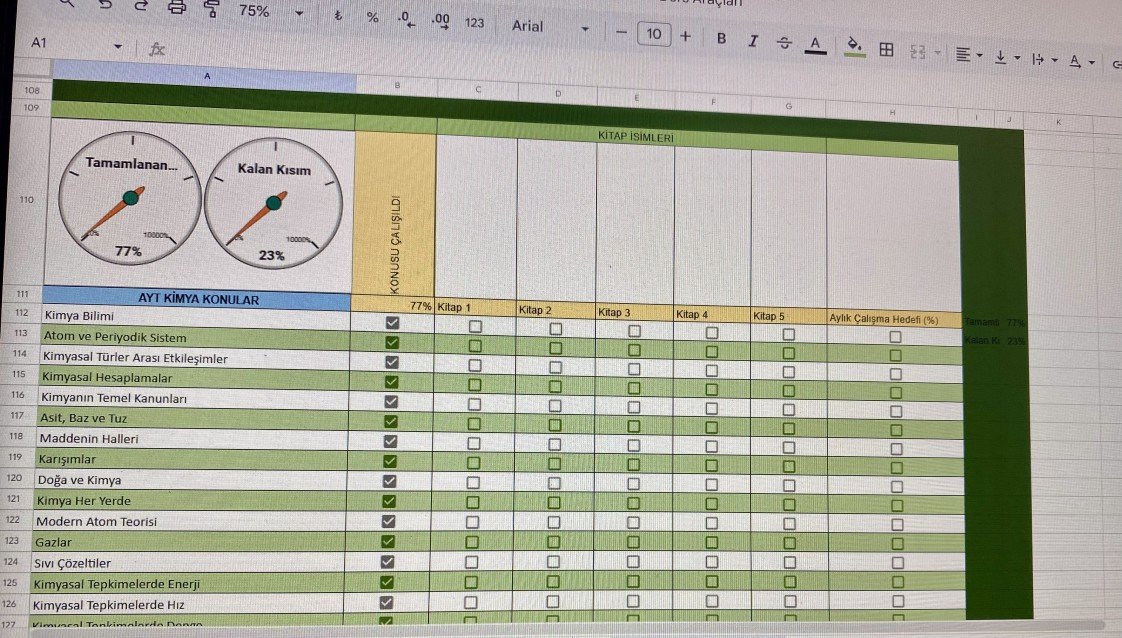
Task: Toggle Italic formatting
Action: (x=753, y=41)
